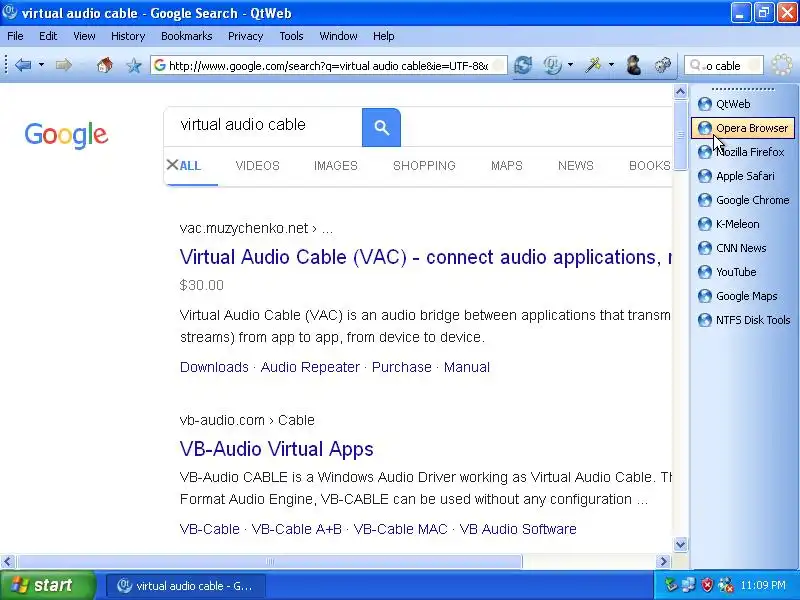Go back with the blue back arrow
The height and width of the screenshot is (600, 800).
click(23, 65)
